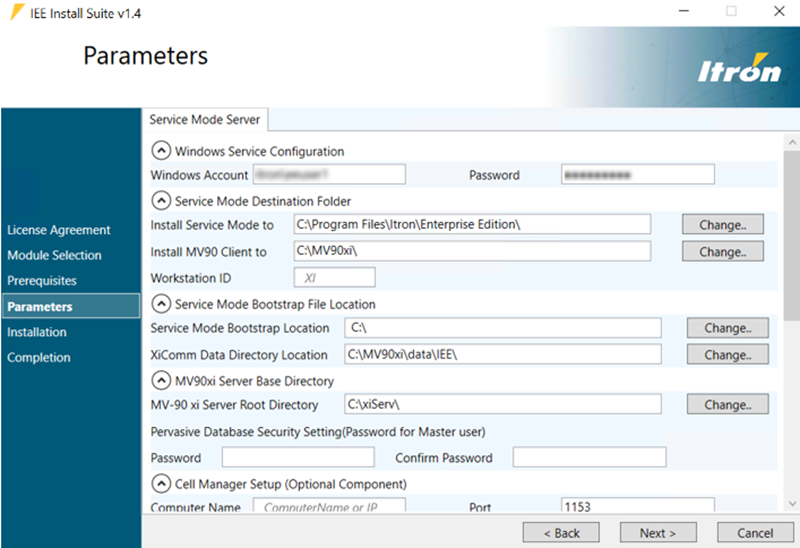
Task: Collapse the Service Mode Bootstrap File Location section
Action: (161, 304)
